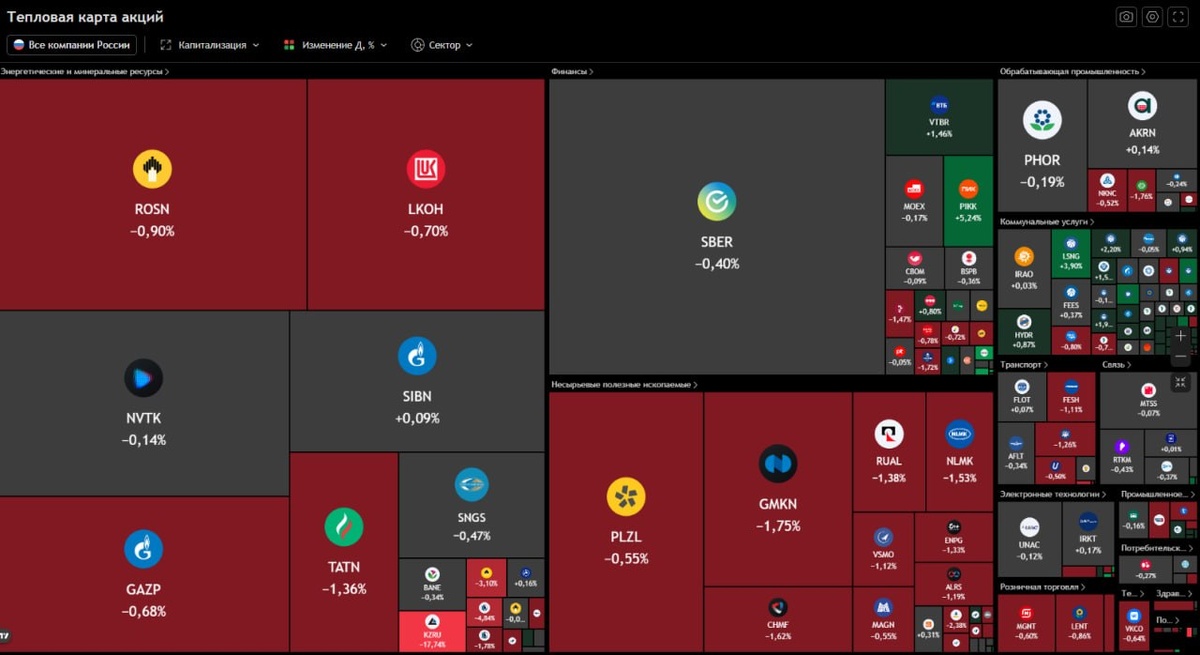Select the MTSS tile showing −0,07%
1200x655 pixels.
[x=1148, y=399]
